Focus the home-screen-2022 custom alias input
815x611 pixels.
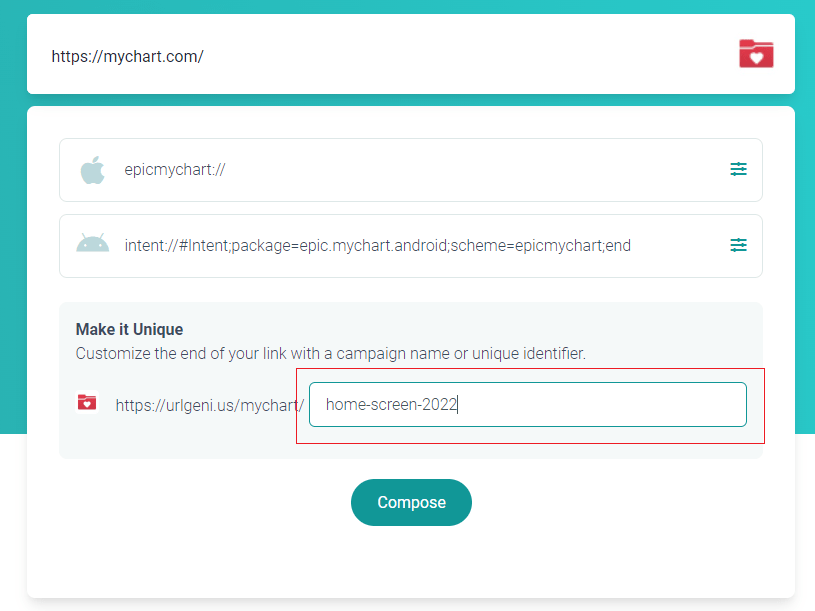[x=528, y=404]
